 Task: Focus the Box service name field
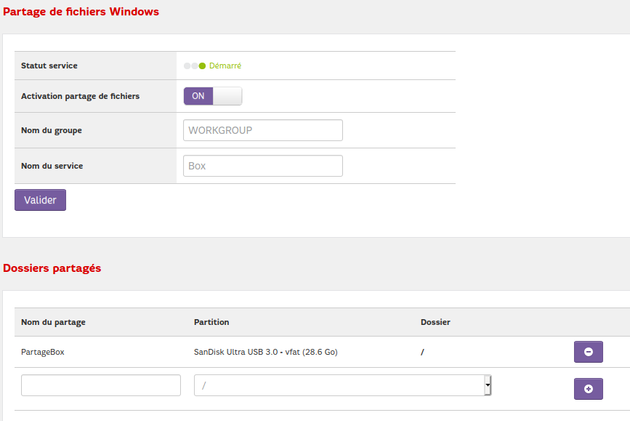[x=263, y=166]
